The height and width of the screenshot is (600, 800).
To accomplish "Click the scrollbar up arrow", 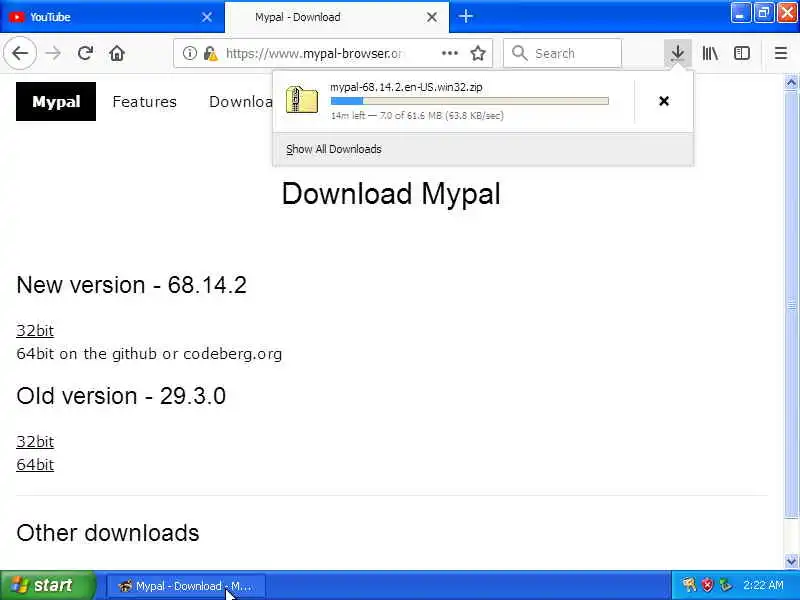I will pyautogui.click(x=791, y=83).
